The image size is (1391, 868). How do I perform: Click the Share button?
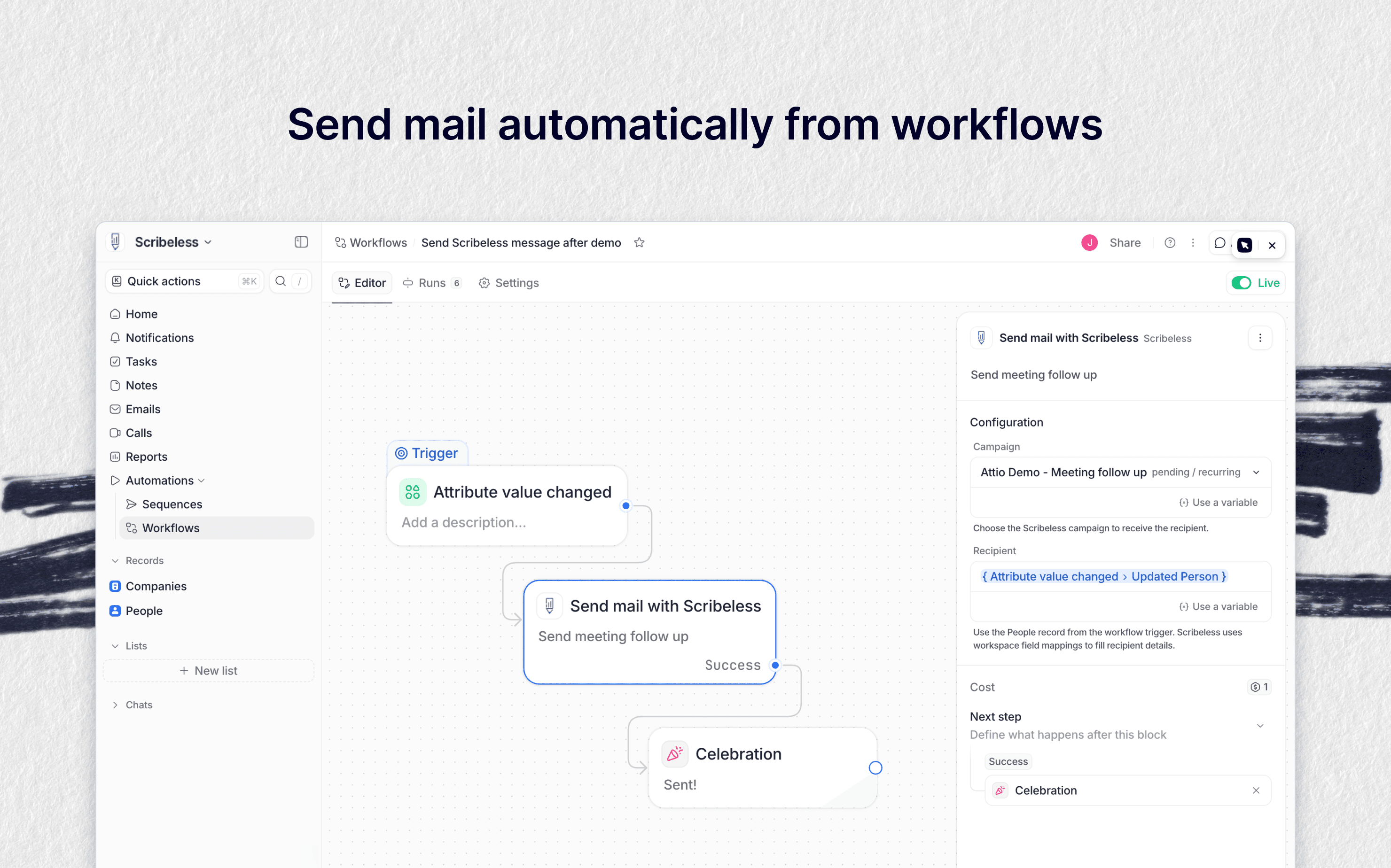(1125, 243)
